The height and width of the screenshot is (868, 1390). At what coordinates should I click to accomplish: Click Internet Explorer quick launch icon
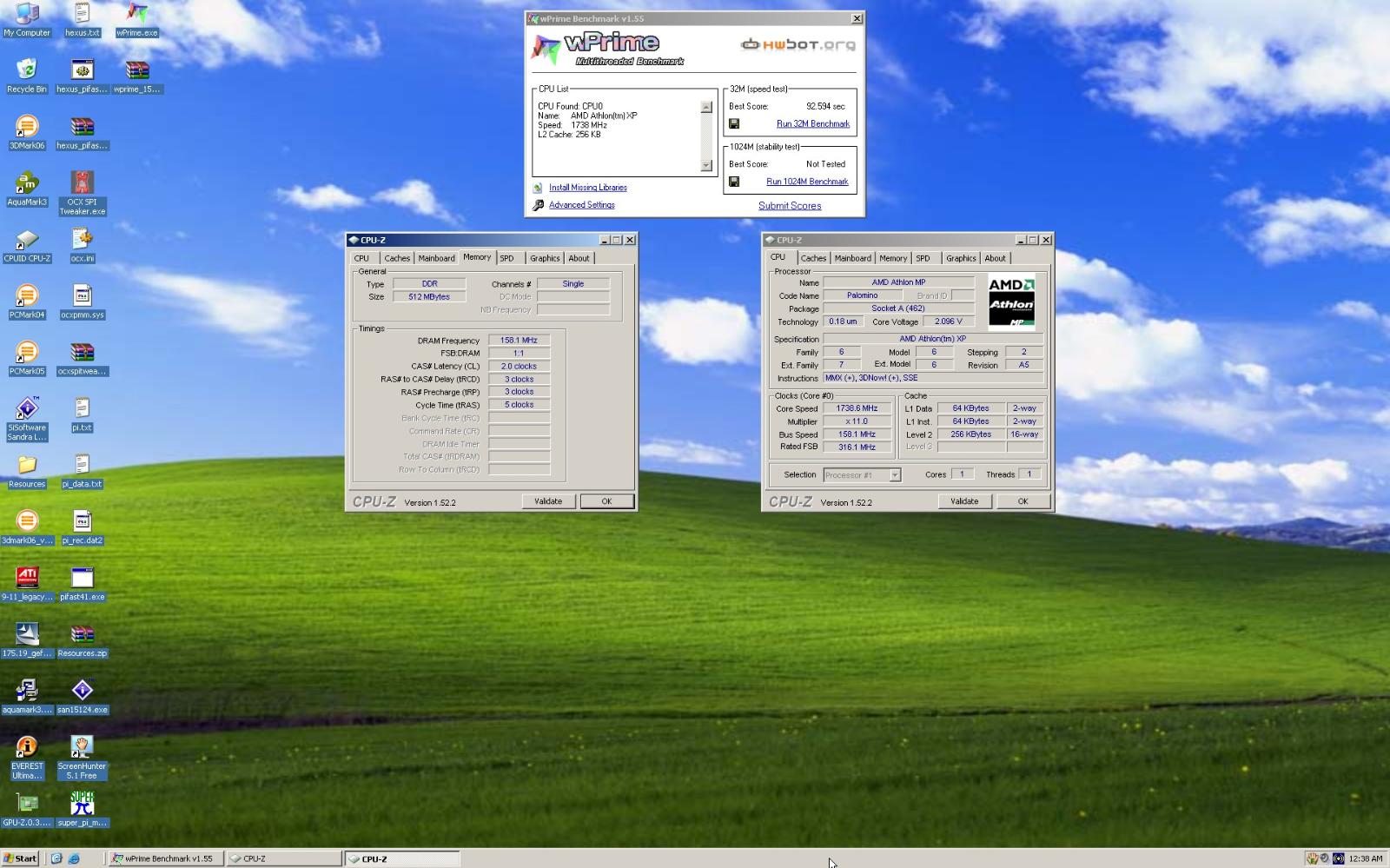(74, 858)
